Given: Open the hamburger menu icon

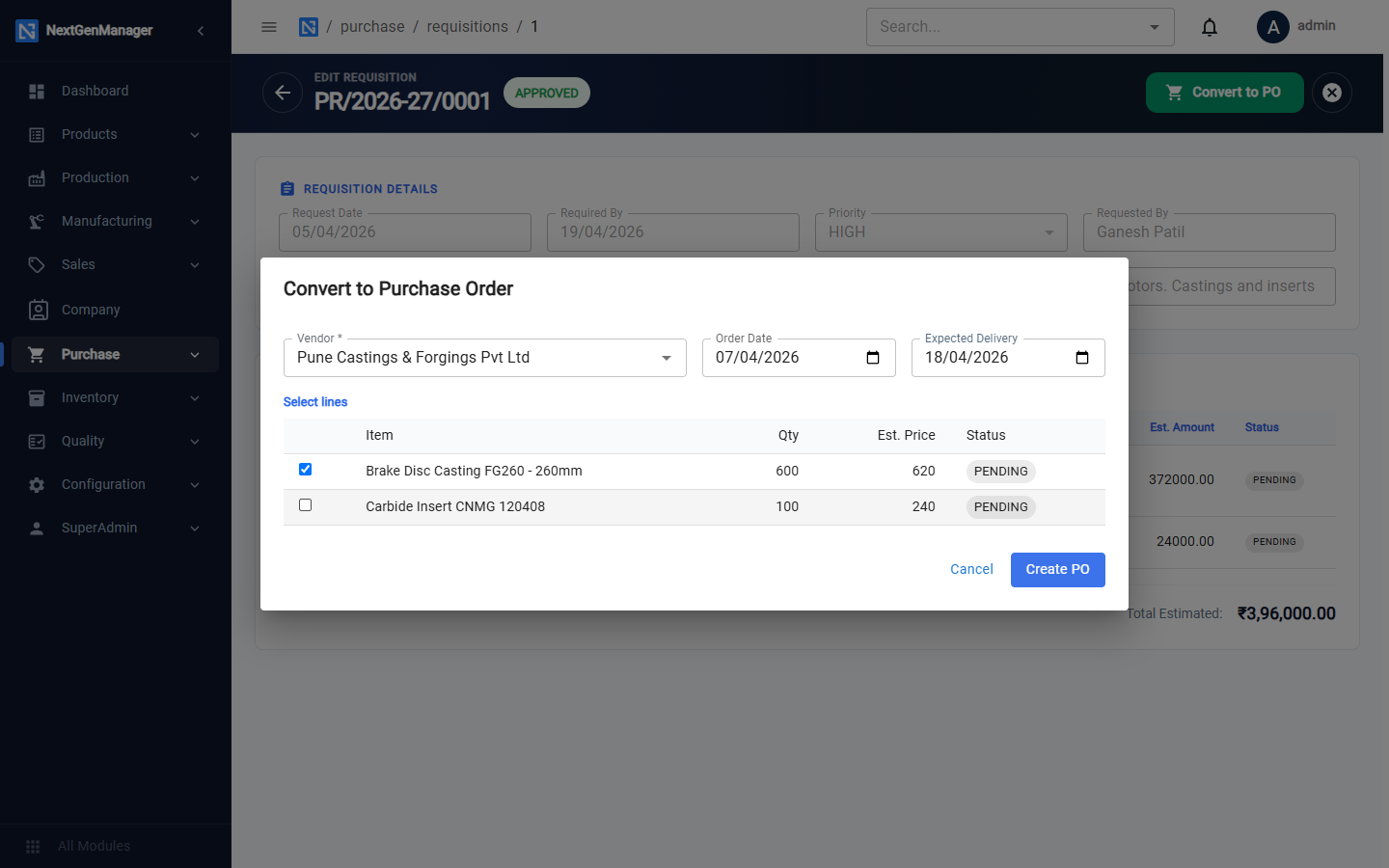Looking at the screenshot, I should [269, 27].
